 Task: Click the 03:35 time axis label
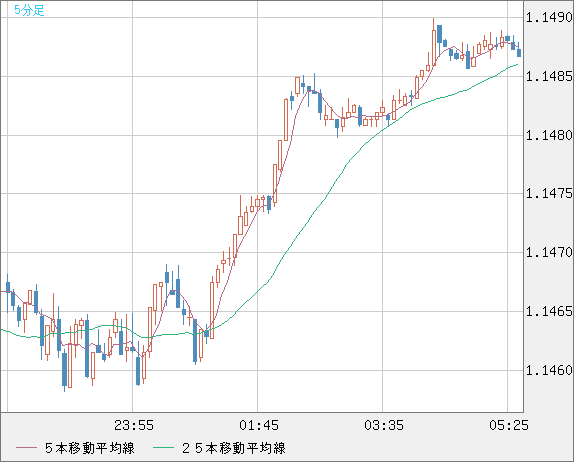click(384, 425)
